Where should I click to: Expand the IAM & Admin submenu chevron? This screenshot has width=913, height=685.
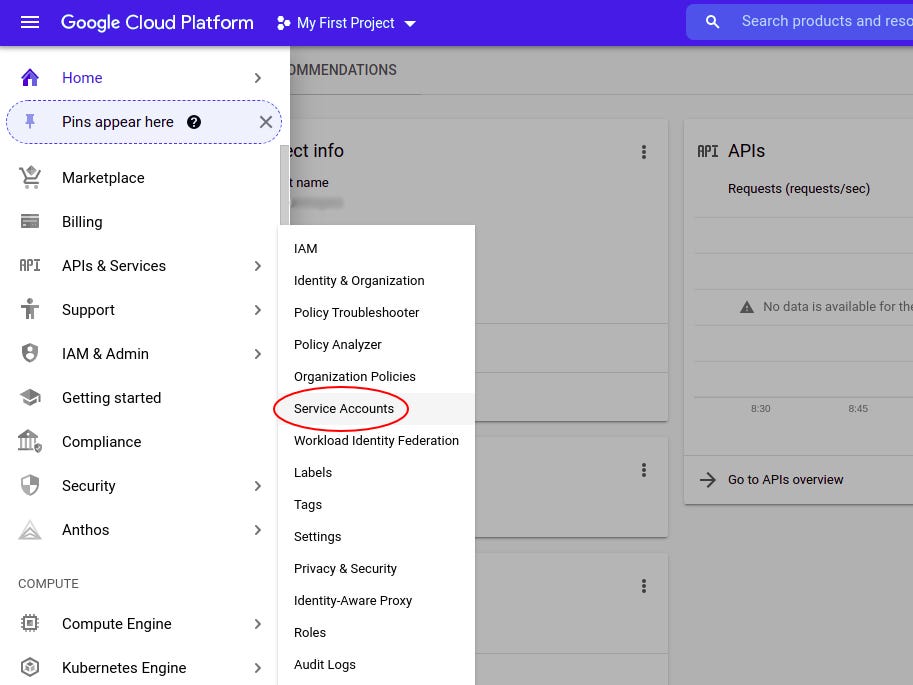257,354
